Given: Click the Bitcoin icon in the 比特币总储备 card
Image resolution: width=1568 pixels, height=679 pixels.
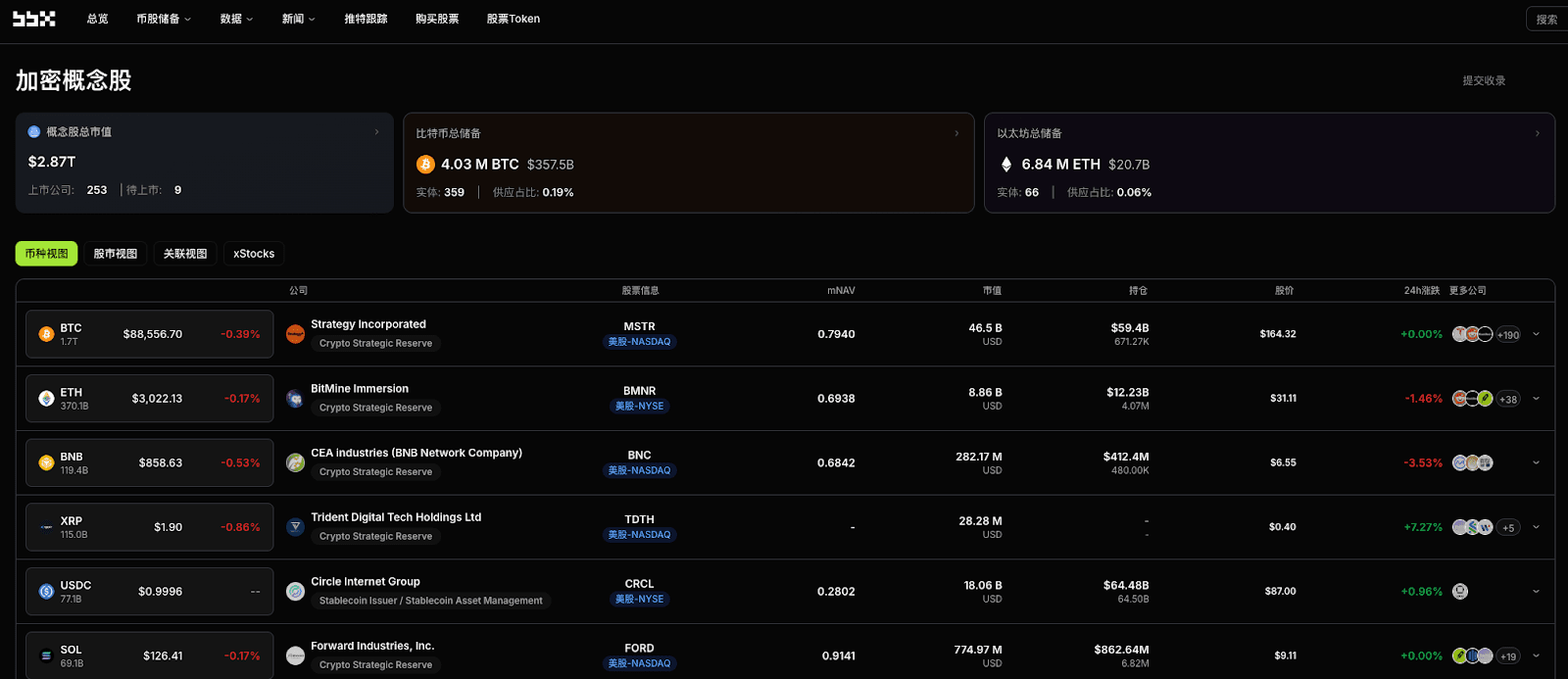Looking at the screenshot, I should coord(425,165).
